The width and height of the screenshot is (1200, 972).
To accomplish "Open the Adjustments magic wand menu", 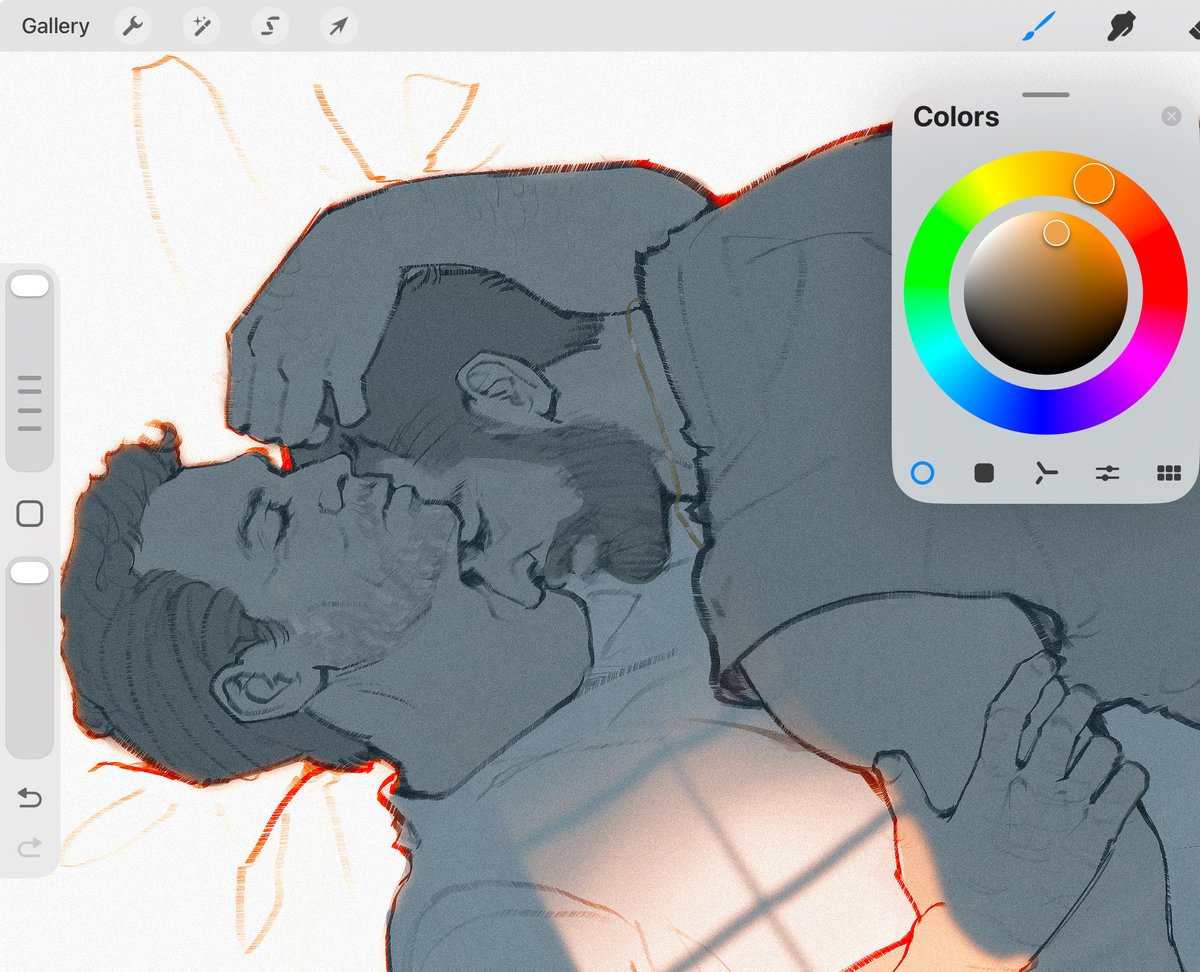I will (201, 26).
